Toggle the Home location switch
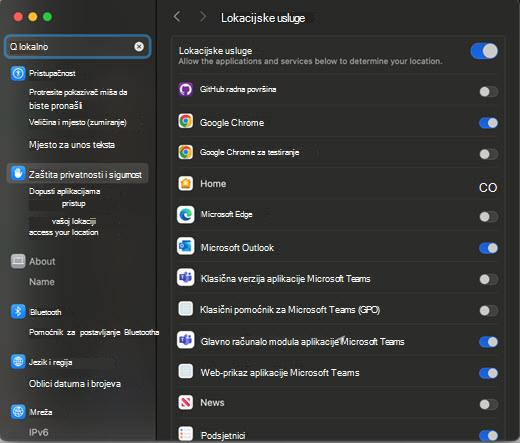Image resolution: width=520 pixels, height=443 pixels. tap(488, 187)
